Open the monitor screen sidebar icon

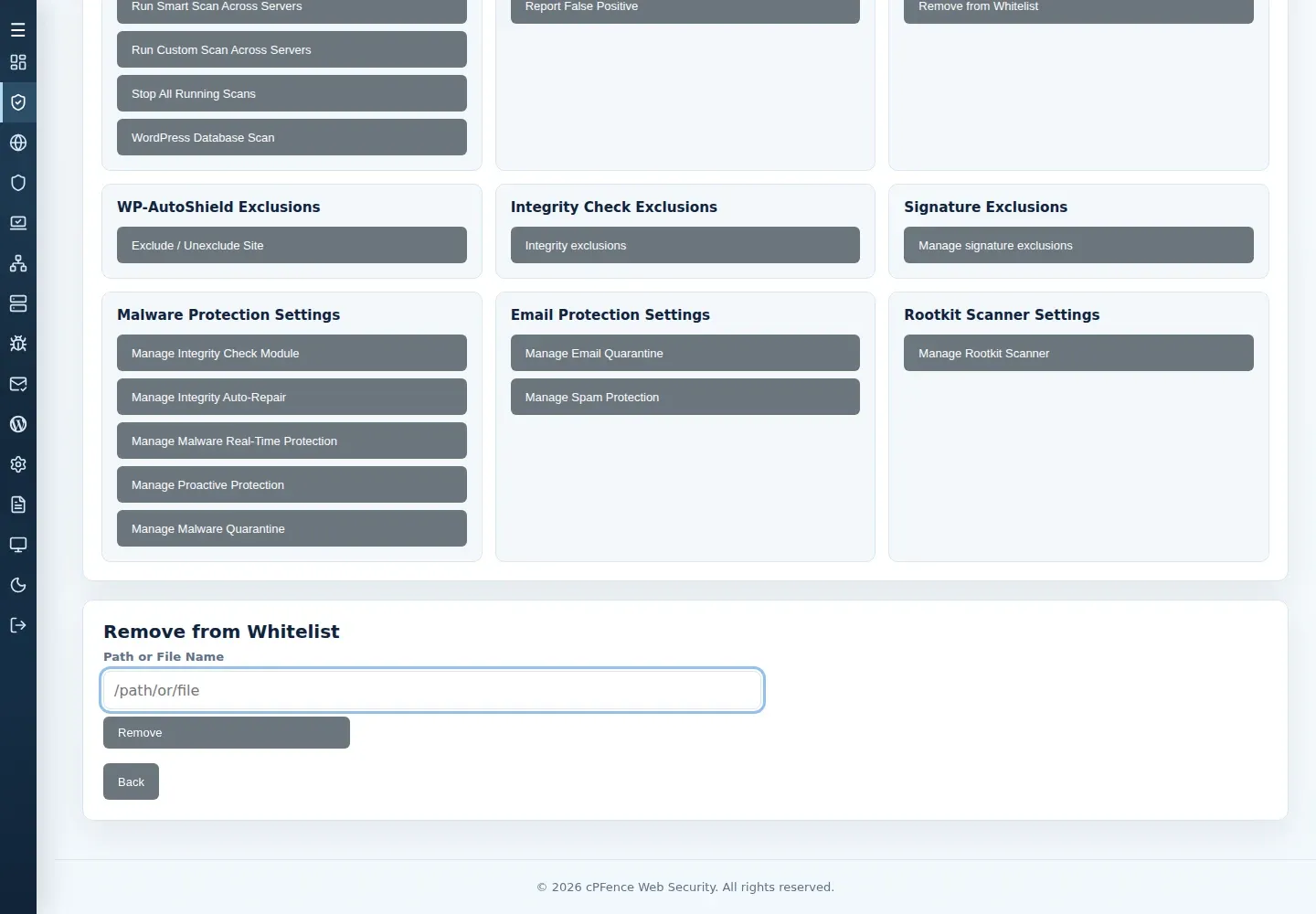[x=18, y=545]
